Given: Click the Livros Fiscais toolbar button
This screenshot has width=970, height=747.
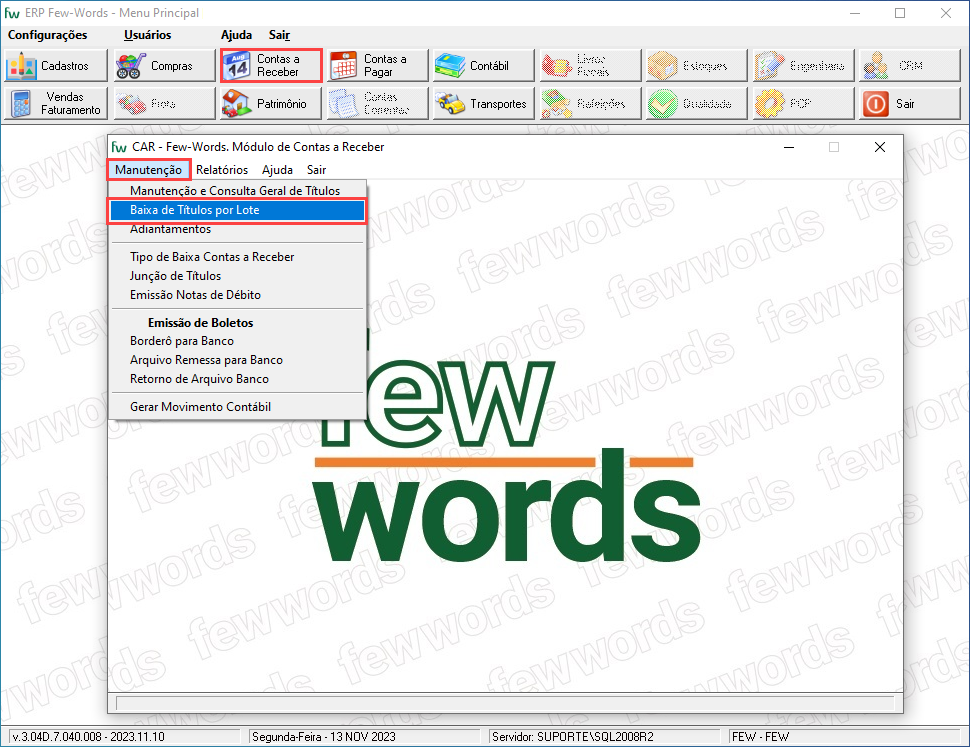Looking at the screenshot, I should tap(590, 66).
